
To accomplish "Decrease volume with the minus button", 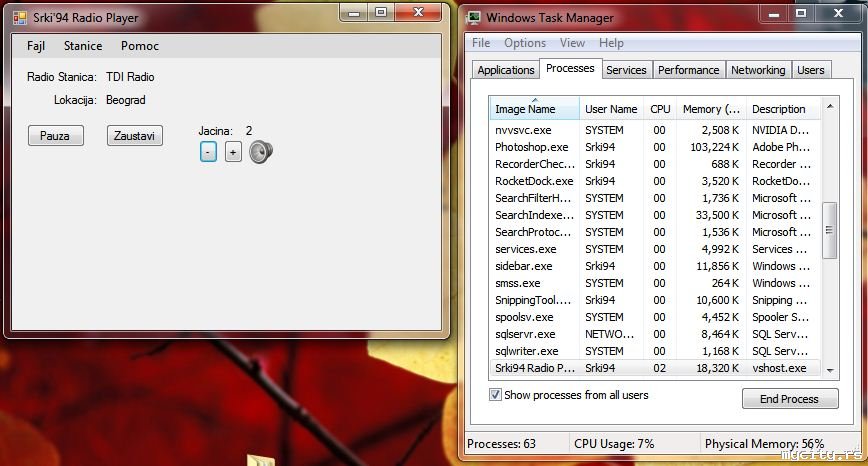I will pyautogui.click(x=208, y=152).
